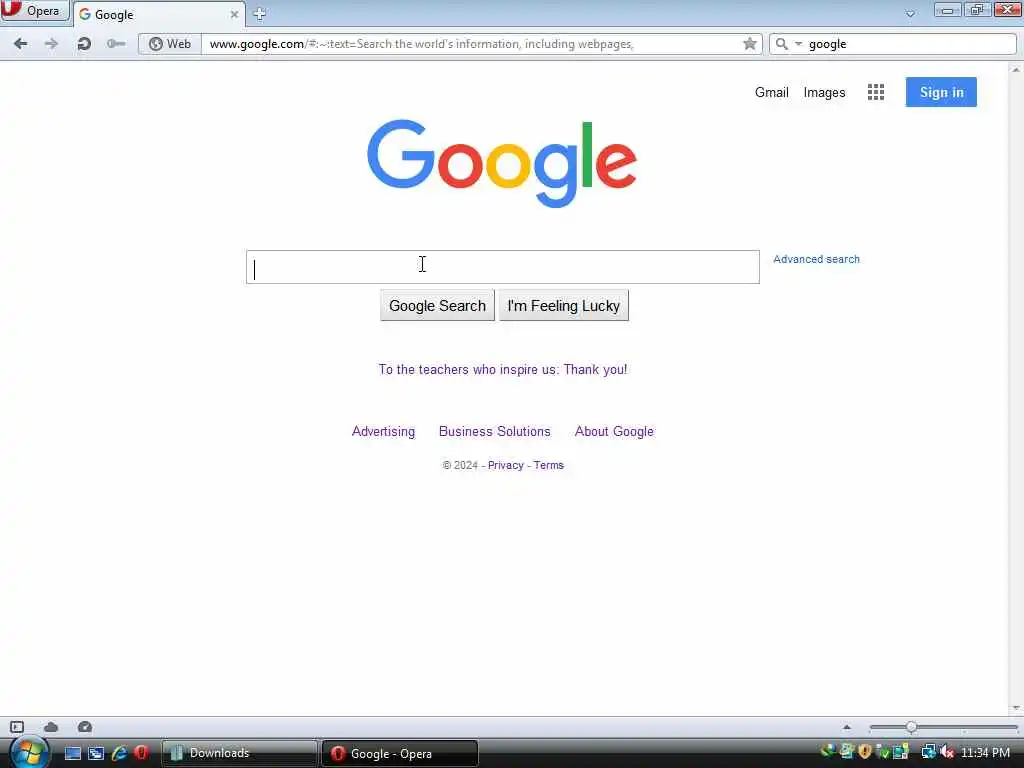Click the Web security badge
This screenshot has height=768, width=1024.
170,44
